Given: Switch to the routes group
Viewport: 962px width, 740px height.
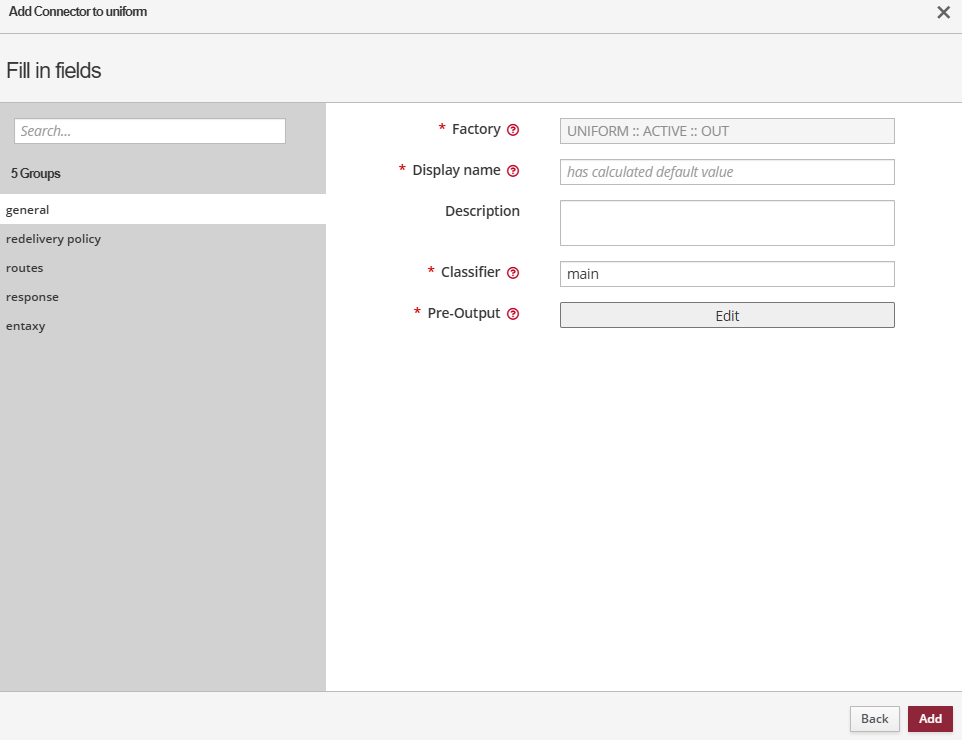Looking at the screenshot, I should 24,268.
